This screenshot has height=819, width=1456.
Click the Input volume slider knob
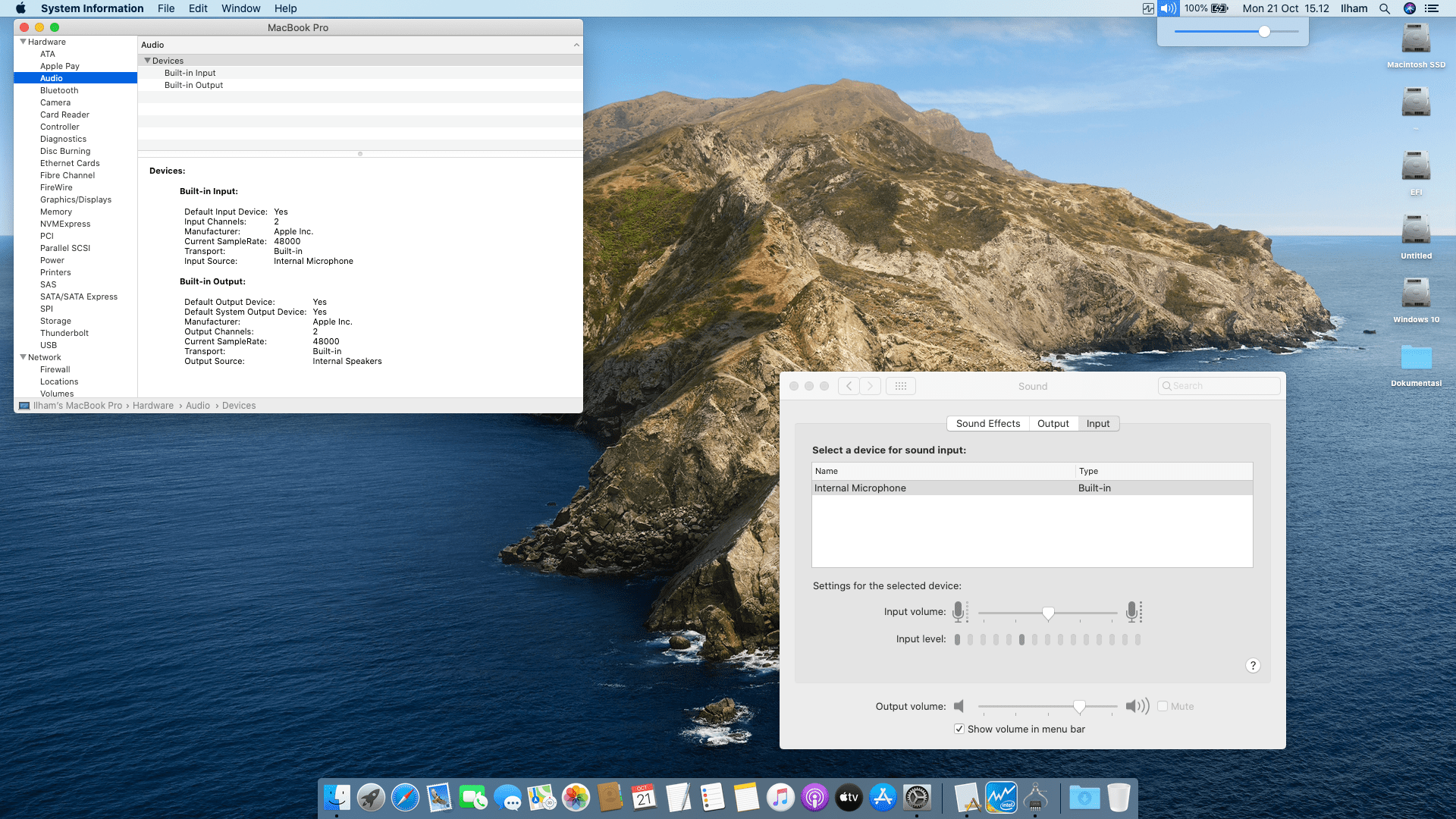pyautogui.click(x=1048, y=613)
